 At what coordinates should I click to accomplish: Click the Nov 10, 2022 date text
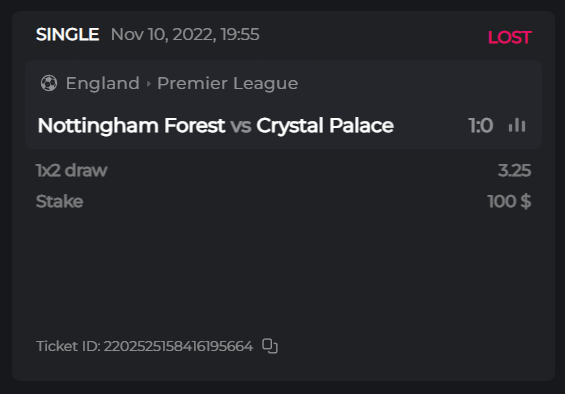tap(163, 35)
